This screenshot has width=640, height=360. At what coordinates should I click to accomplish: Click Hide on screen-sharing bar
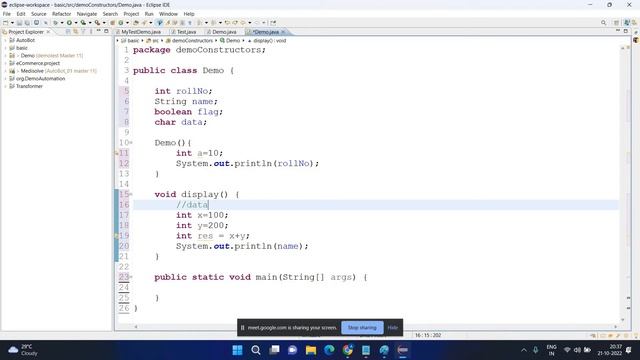(393, 328)
